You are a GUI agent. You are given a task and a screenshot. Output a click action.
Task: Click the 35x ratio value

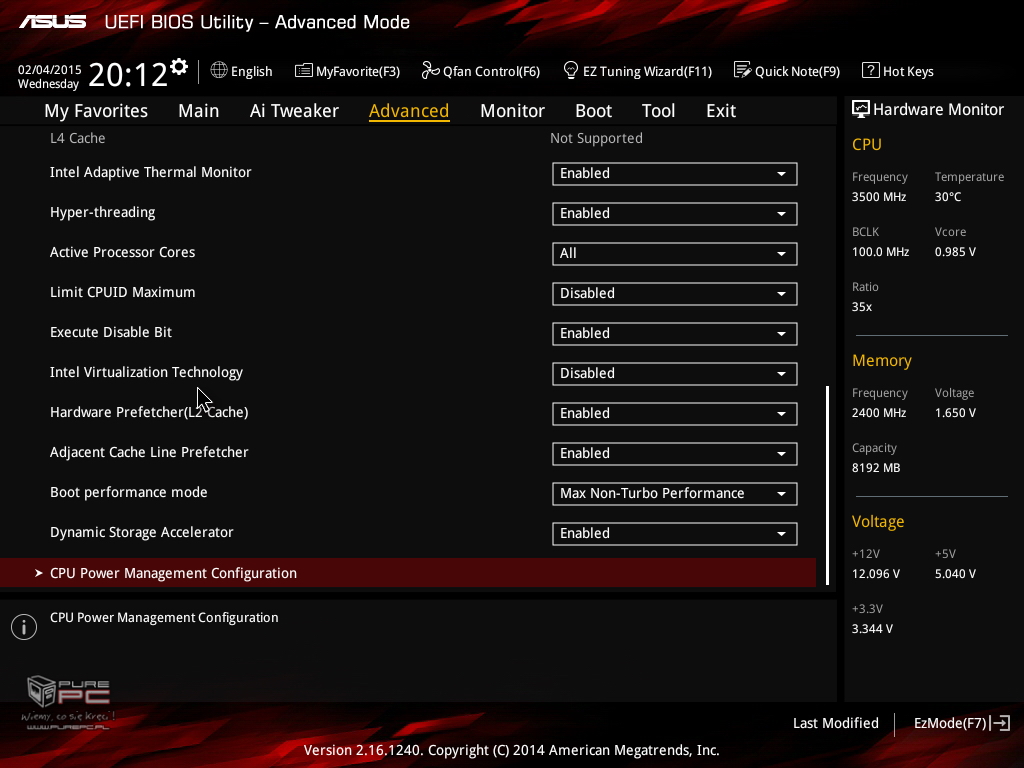pyautogui.click(x=861, y=306)
